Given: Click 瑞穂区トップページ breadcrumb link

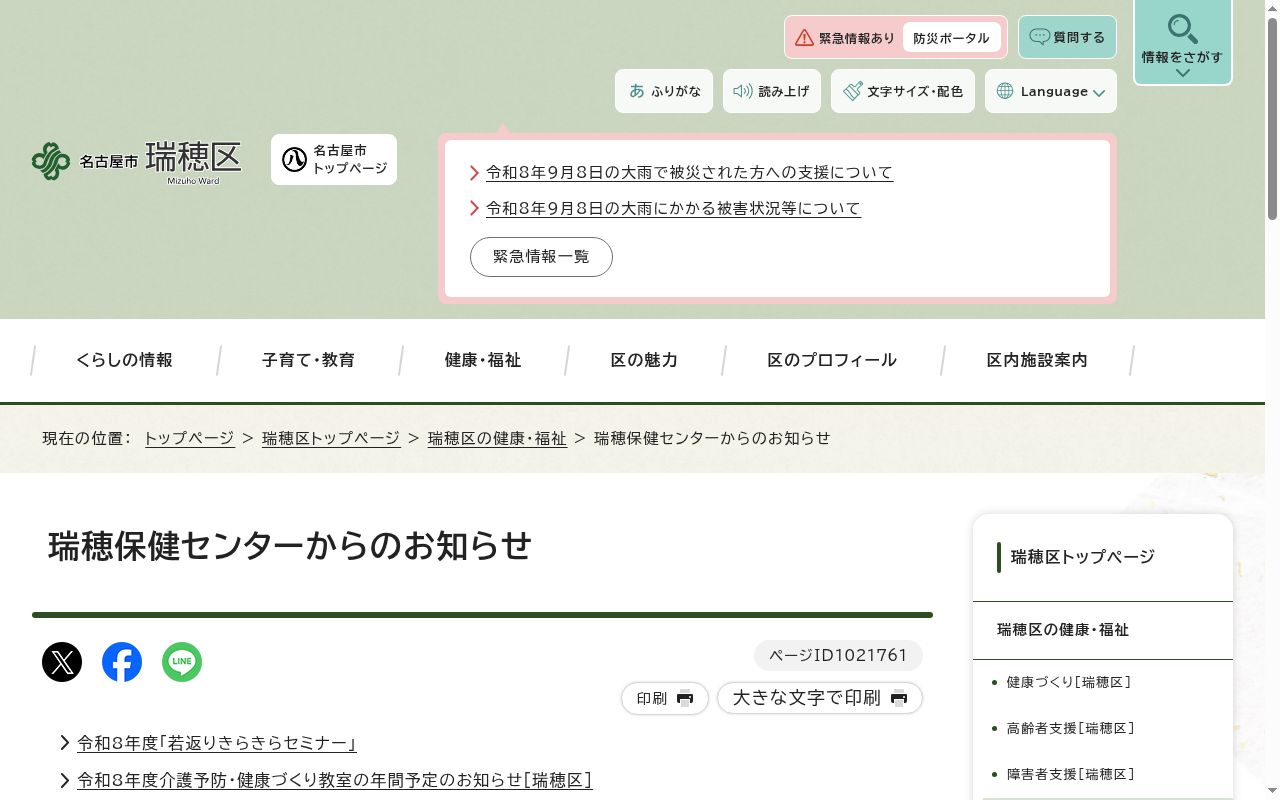Looking at the screenshot, I should click(x=331, y=438).
